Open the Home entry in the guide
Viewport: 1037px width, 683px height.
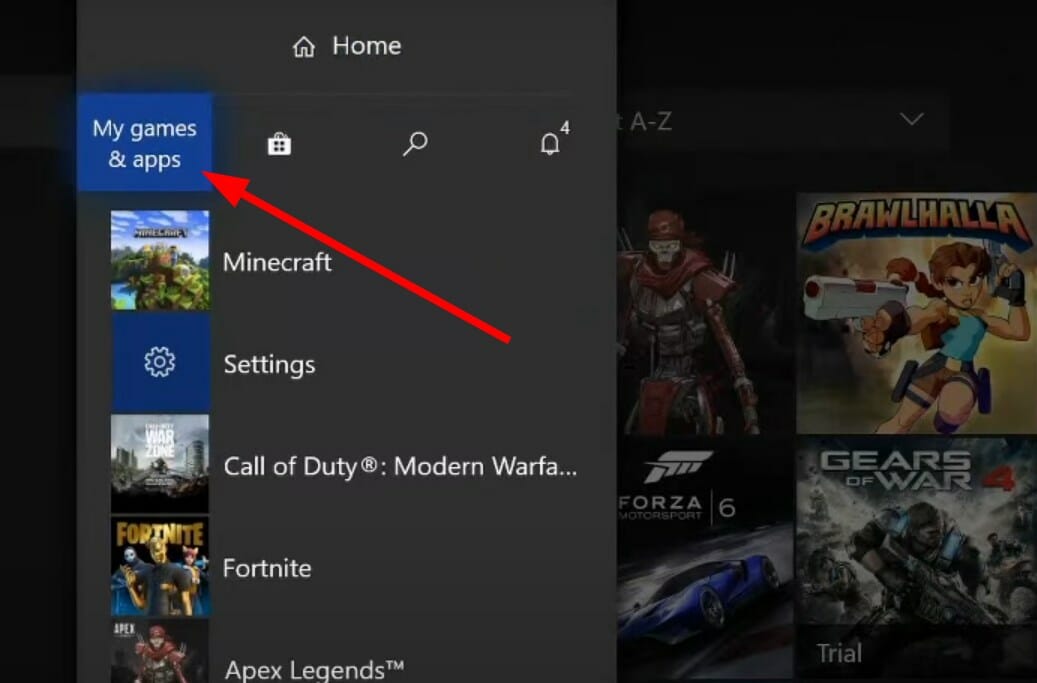point(347,46)
